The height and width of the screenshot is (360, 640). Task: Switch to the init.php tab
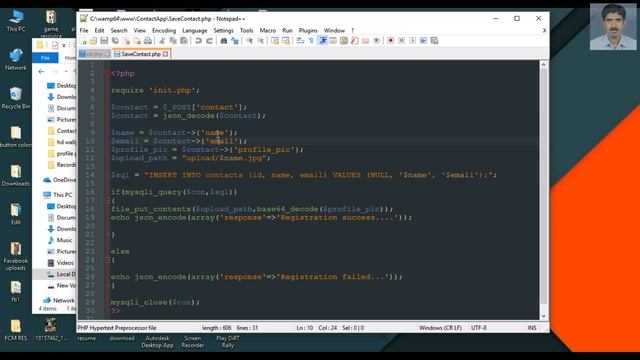tap(95, 54)
